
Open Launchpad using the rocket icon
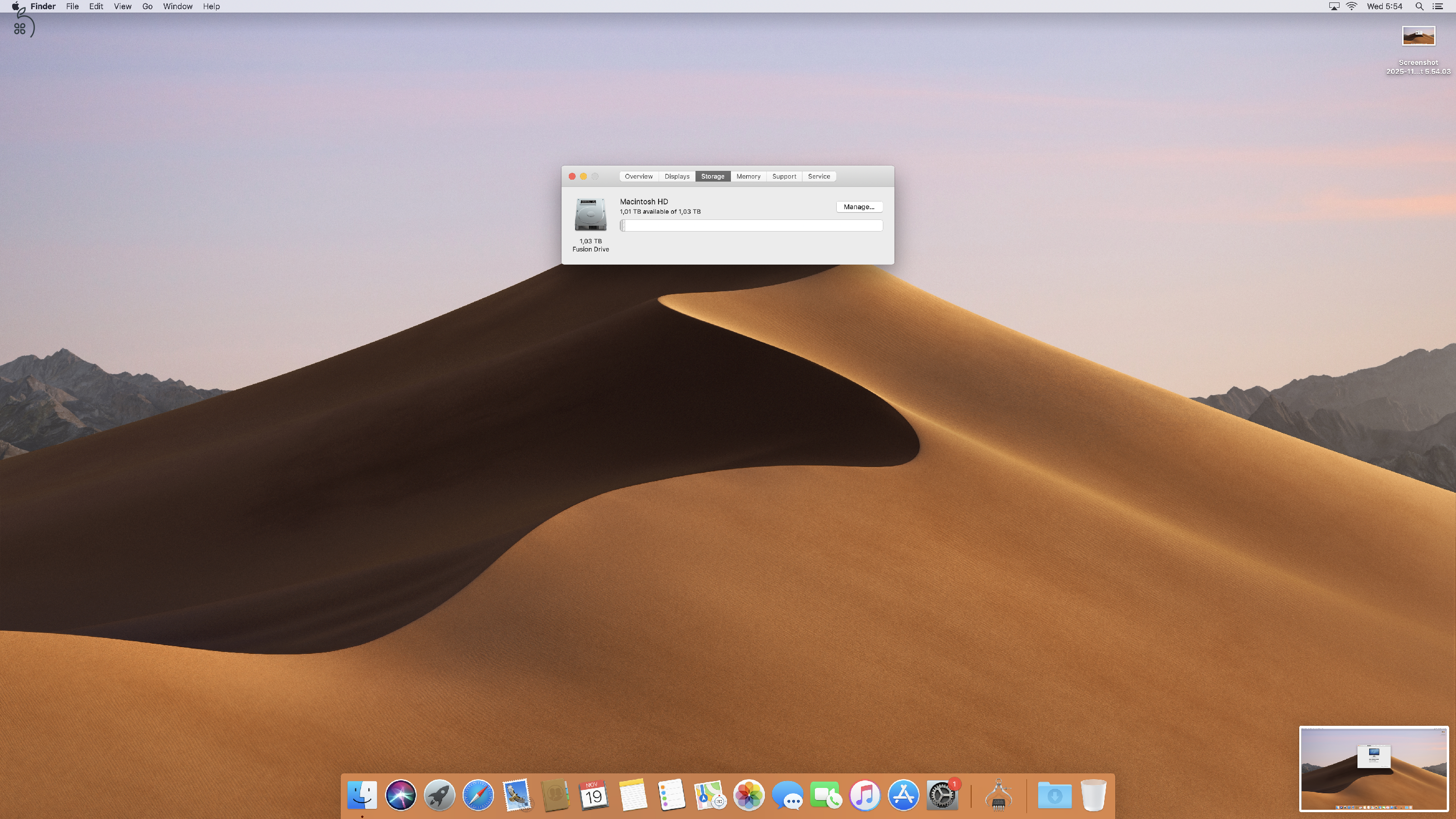point(439,795)
